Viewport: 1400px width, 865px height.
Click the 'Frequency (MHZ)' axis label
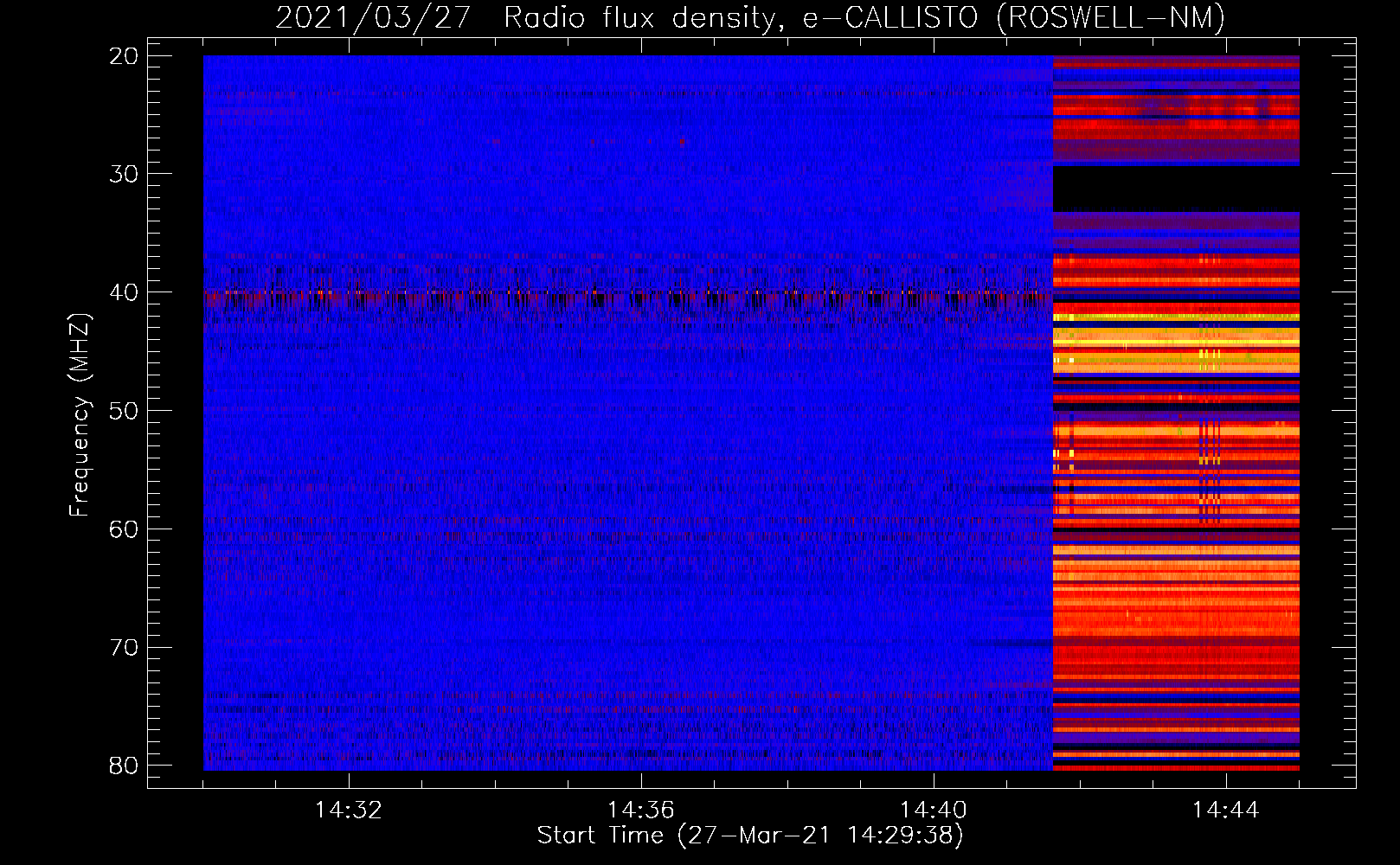[x=79, y=414]
